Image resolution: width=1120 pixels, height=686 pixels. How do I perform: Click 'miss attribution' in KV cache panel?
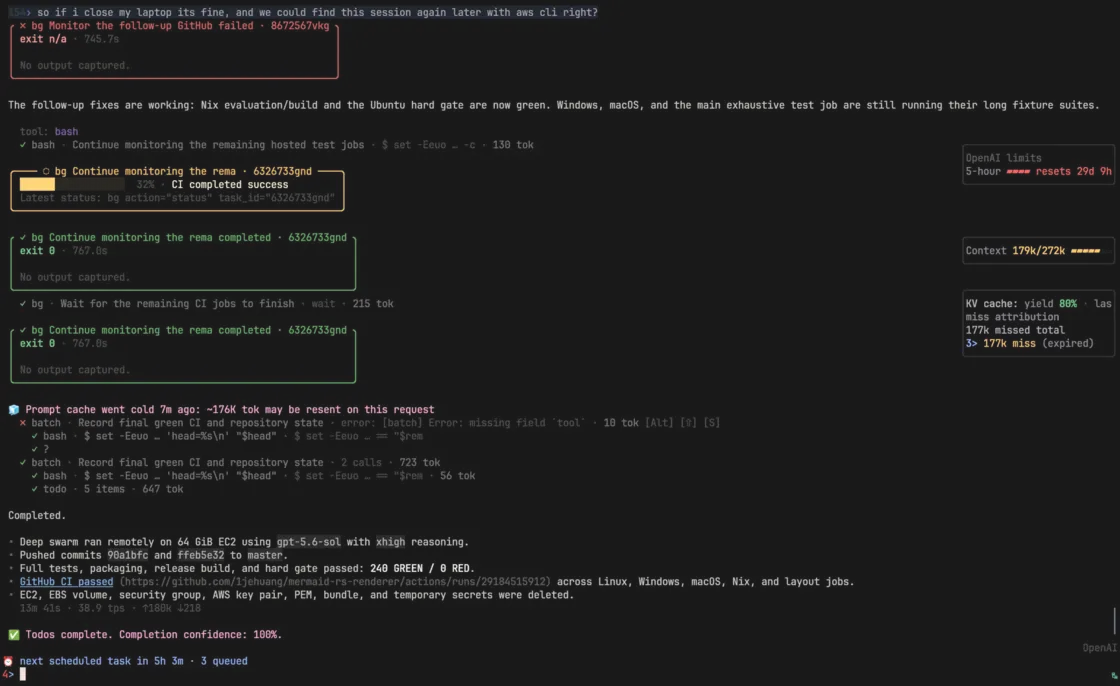click(x=1012, y=317)
